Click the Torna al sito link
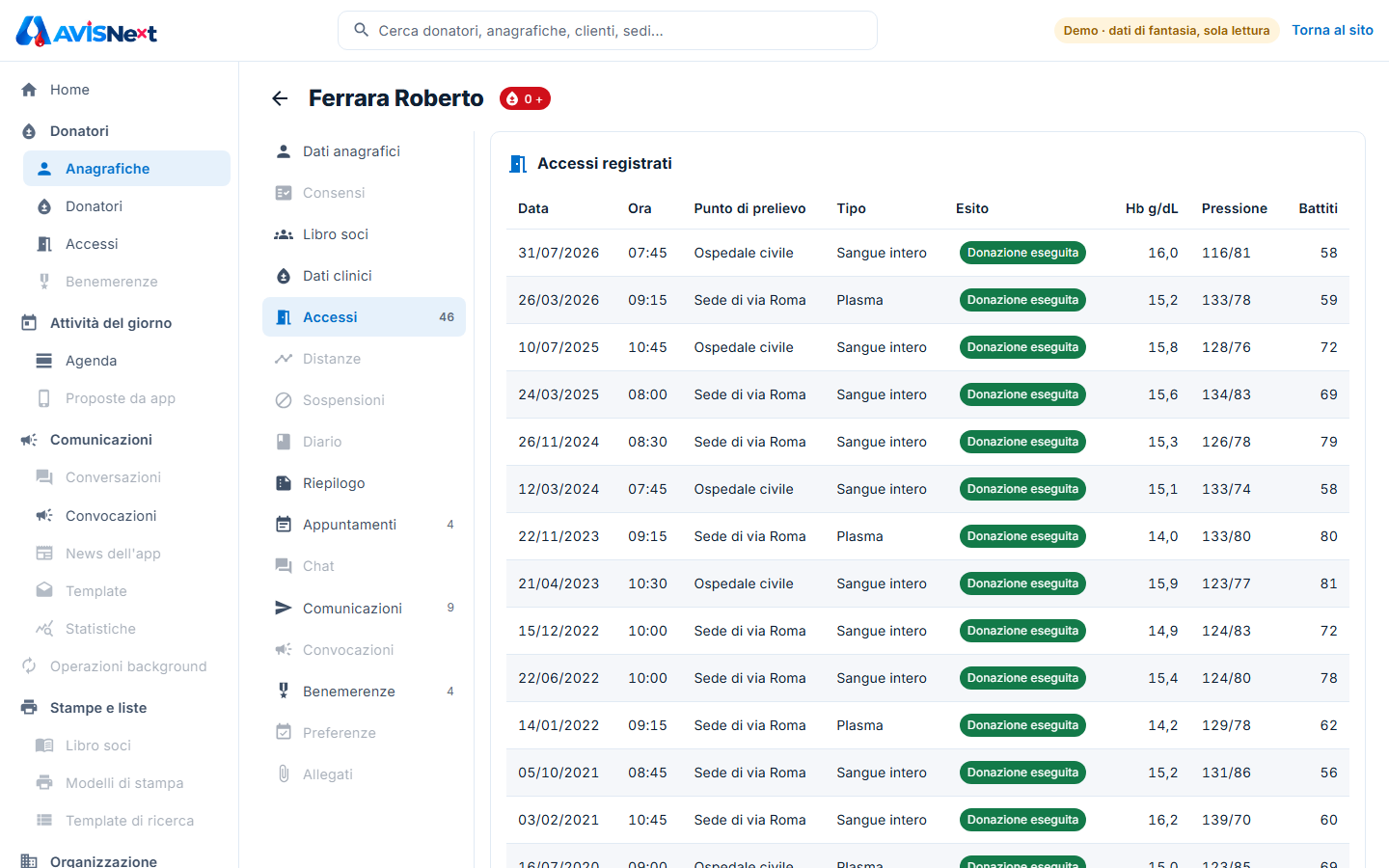The width and height of the screenshot is (1389, 868). (x=1332, y=30)
